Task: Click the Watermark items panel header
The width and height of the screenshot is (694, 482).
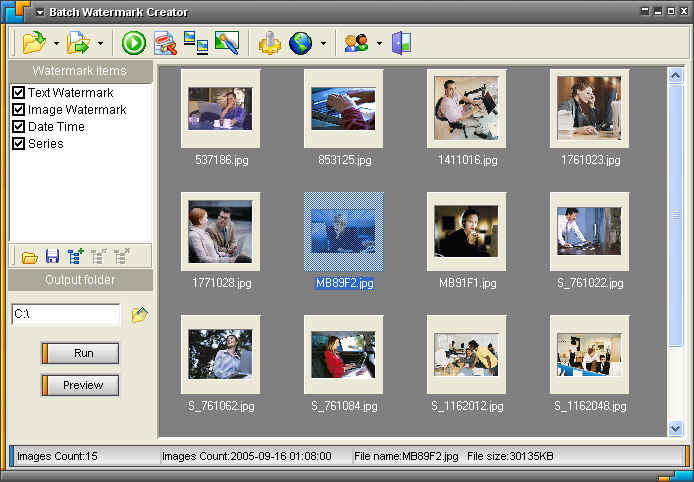Action: [x=80, y=71]
